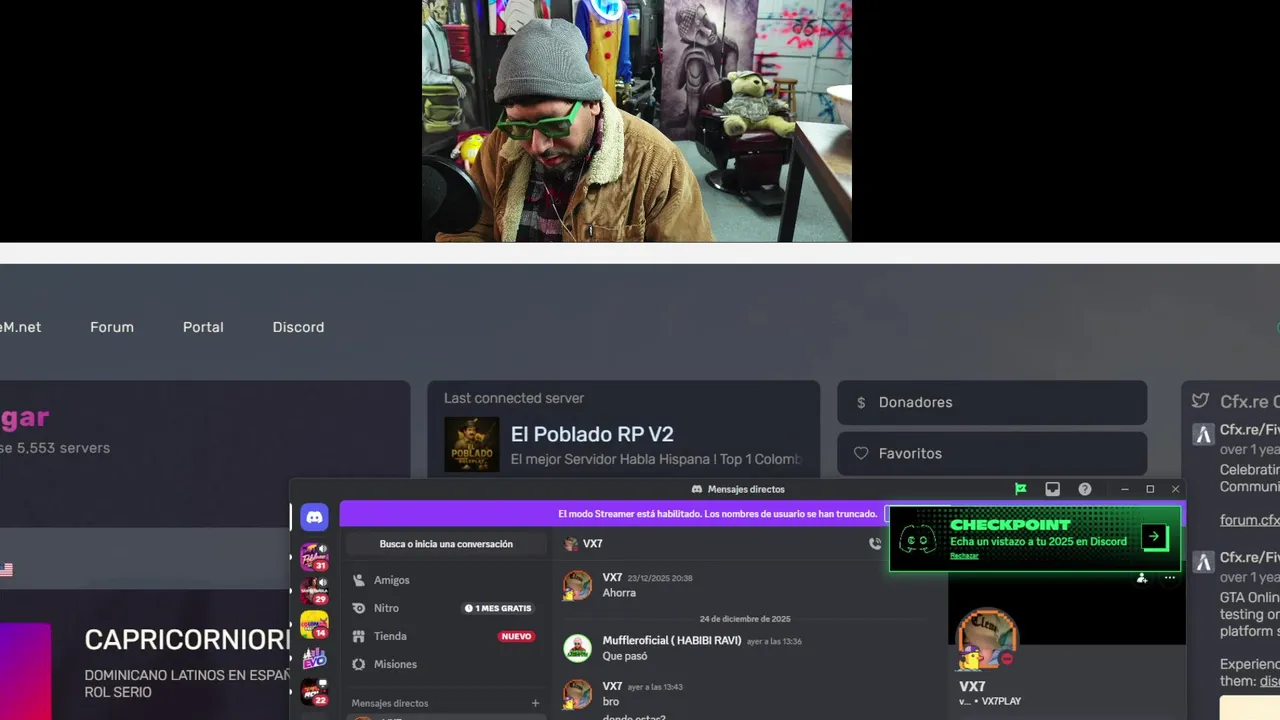
Task: Open the more options dots on VX7 profile
Action: (x=1170, y=578)
